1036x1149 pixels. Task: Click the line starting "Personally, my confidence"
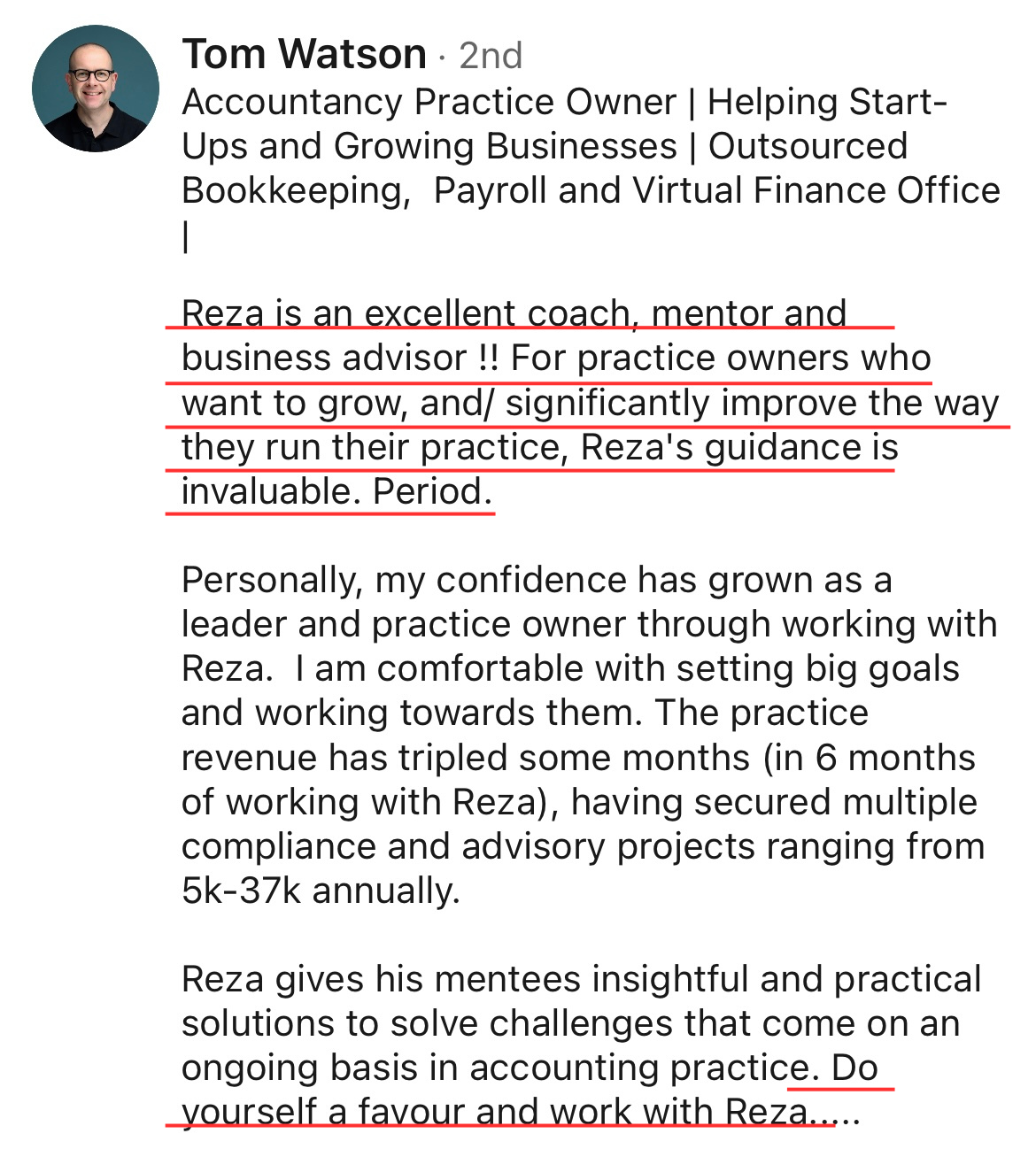(537, 582)
